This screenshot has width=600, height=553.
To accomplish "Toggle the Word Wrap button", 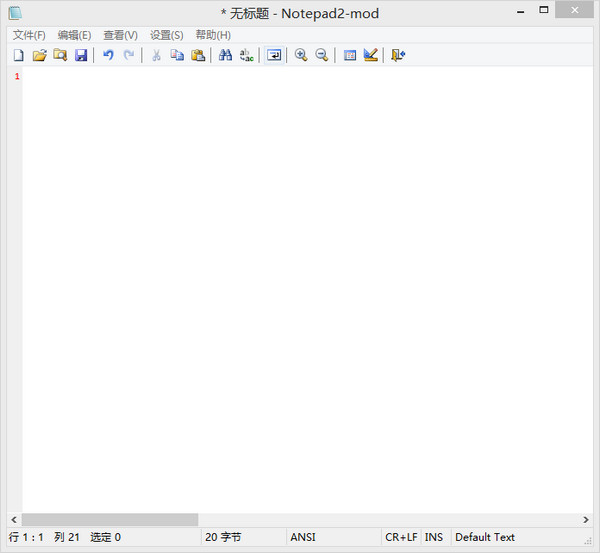I will [274, 55].
